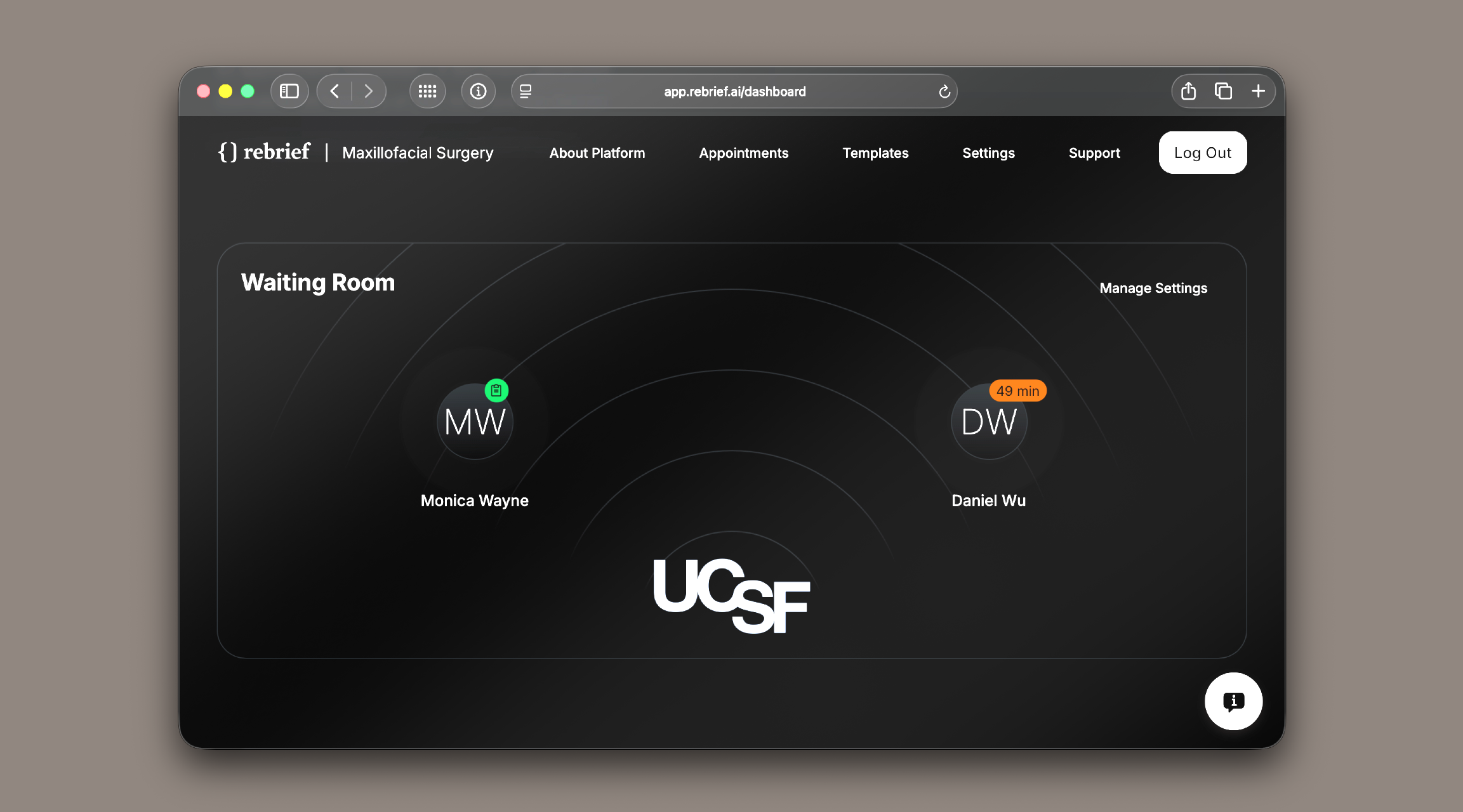This screenshot has width=1463, height=812.
Task: Reload the page with the refresh icon
Action: coord(944,92)
